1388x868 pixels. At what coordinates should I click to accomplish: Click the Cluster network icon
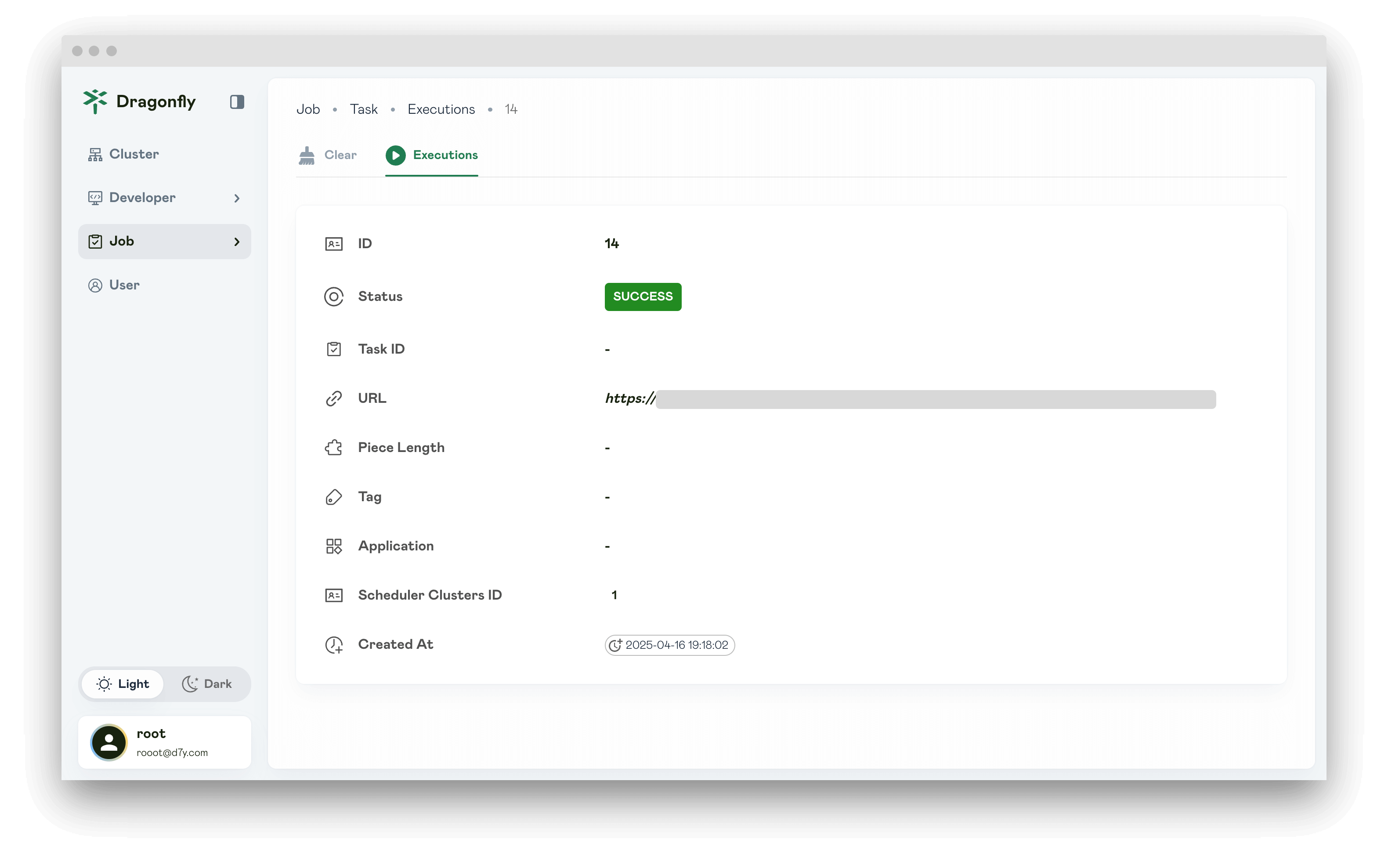(x=95, y=155)
